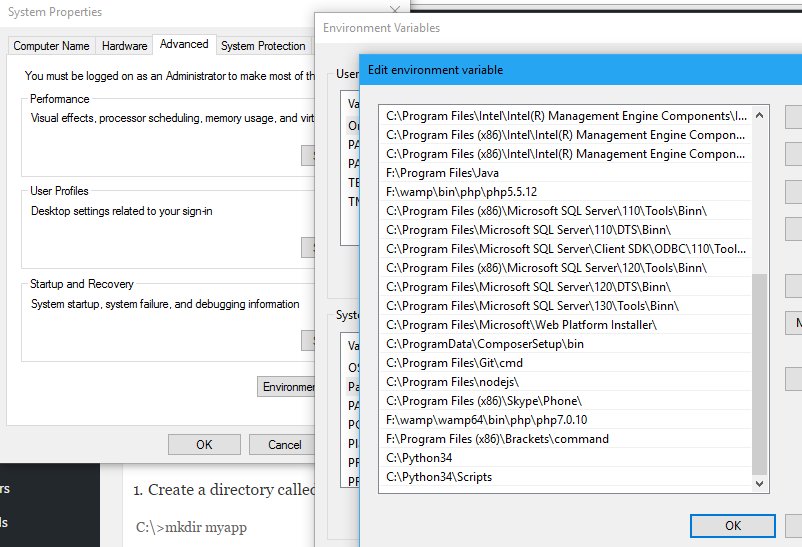
Task: Select the Skype\Phone path entry
Action: [x=566, y=400]
